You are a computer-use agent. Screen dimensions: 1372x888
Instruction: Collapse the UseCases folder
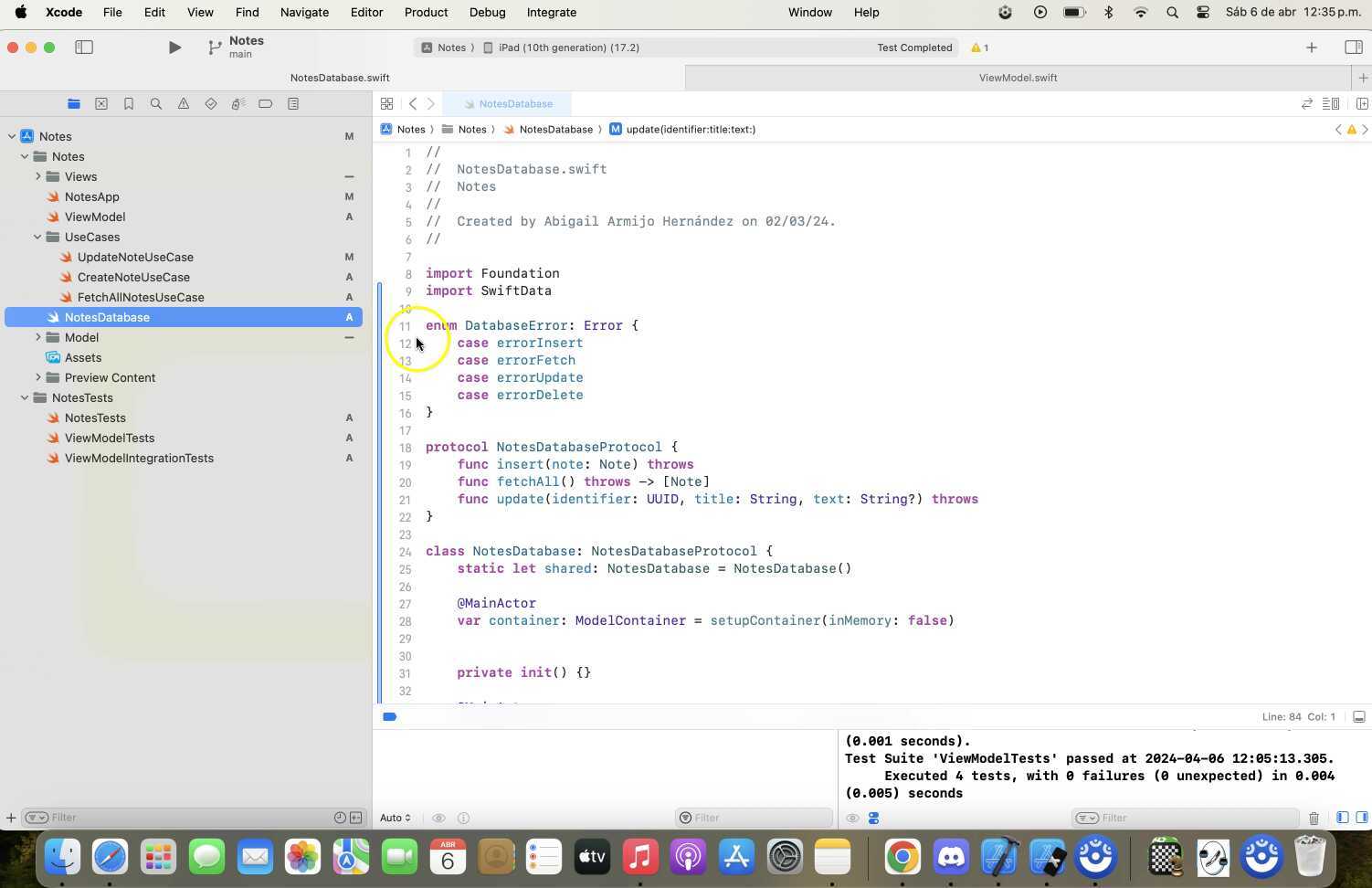click(38, 237)
